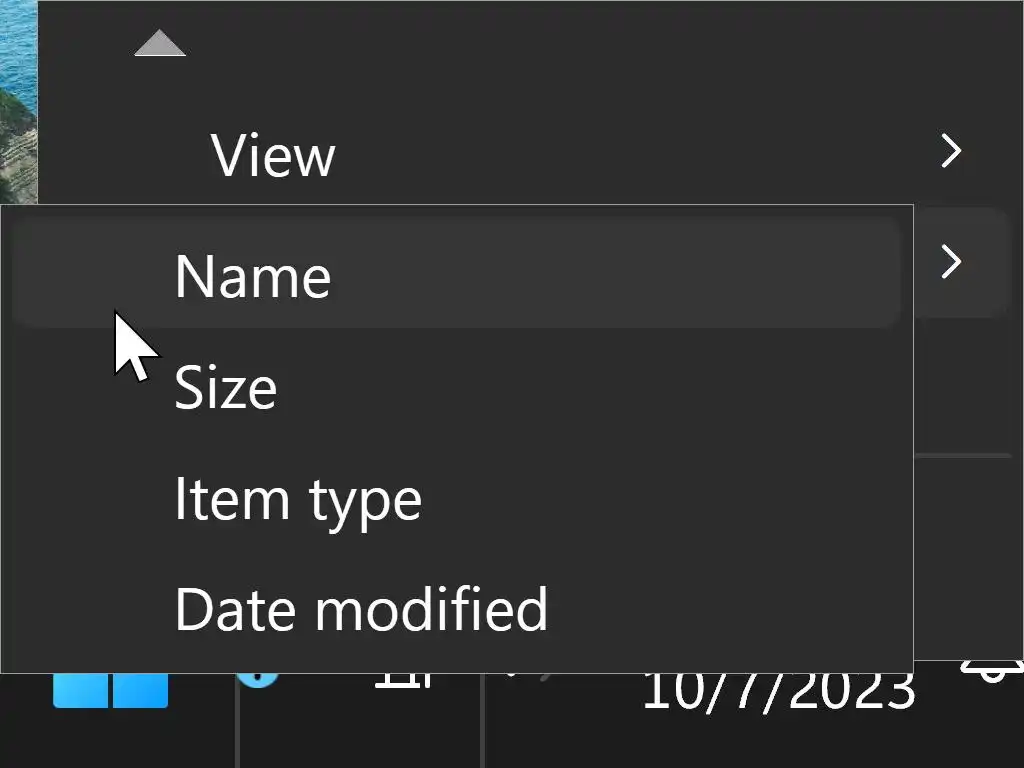
Task: Click the blue circular taskbar icon
Action: pyautogui.click(x=256, y=681)
